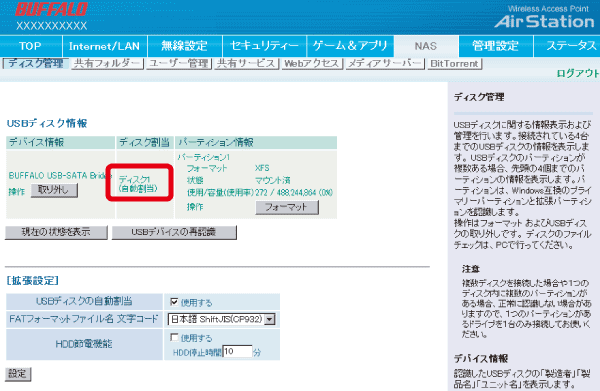Open the Webアクセス sub-tab
This screenshot has width=600, height=391.
coord(312,64)
